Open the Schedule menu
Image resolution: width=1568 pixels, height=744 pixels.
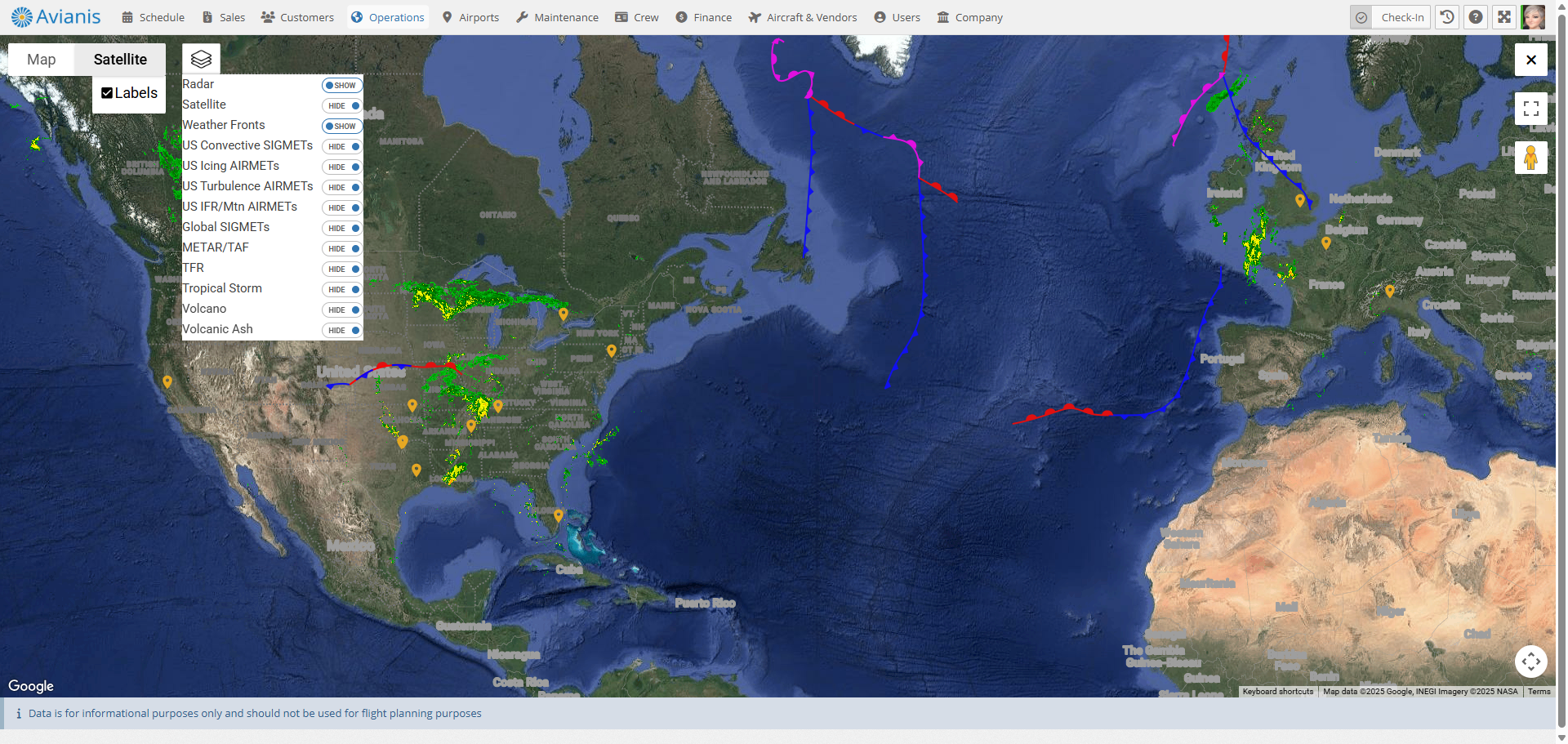pyautogui.click(x=153, y=17)
